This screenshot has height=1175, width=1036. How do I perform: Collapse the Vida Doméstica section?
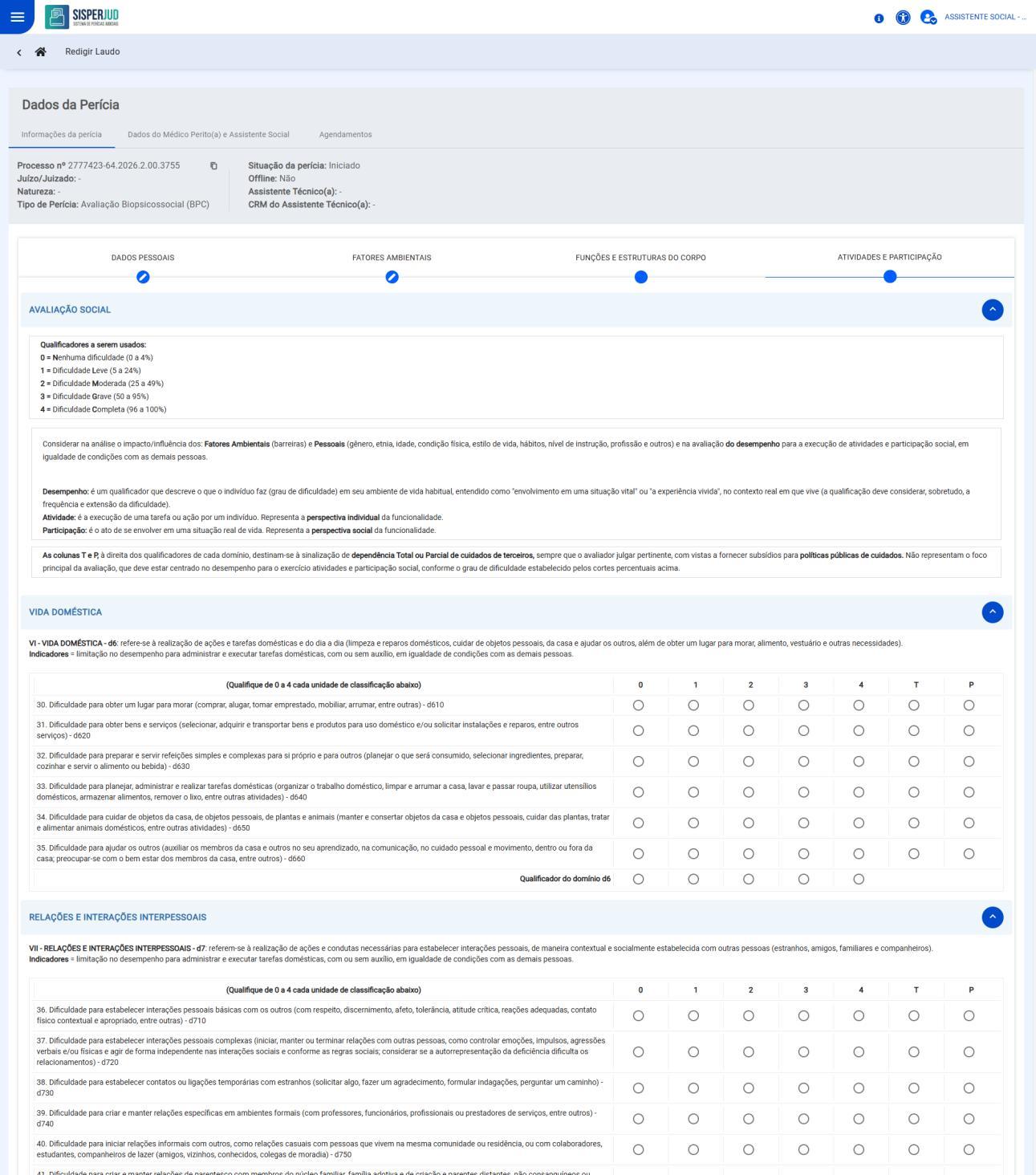(x=993, y=612)
